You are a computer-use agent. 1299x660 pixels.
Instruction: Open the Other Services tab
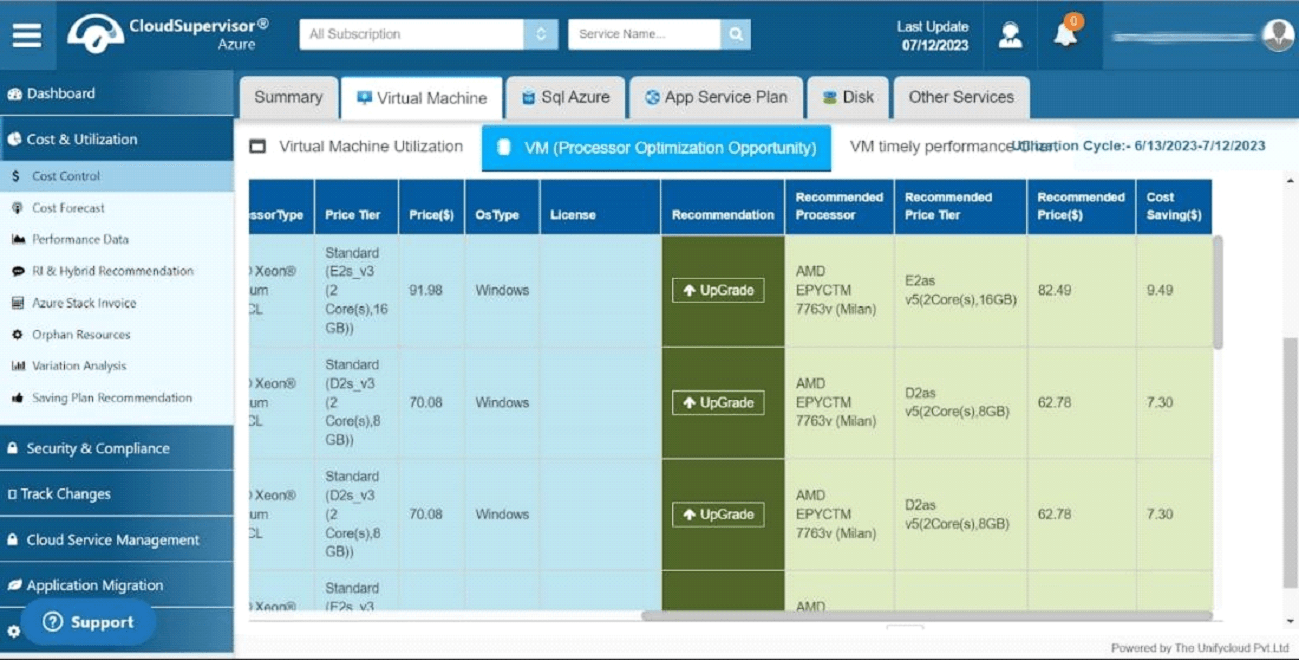[x=961, y=98]
